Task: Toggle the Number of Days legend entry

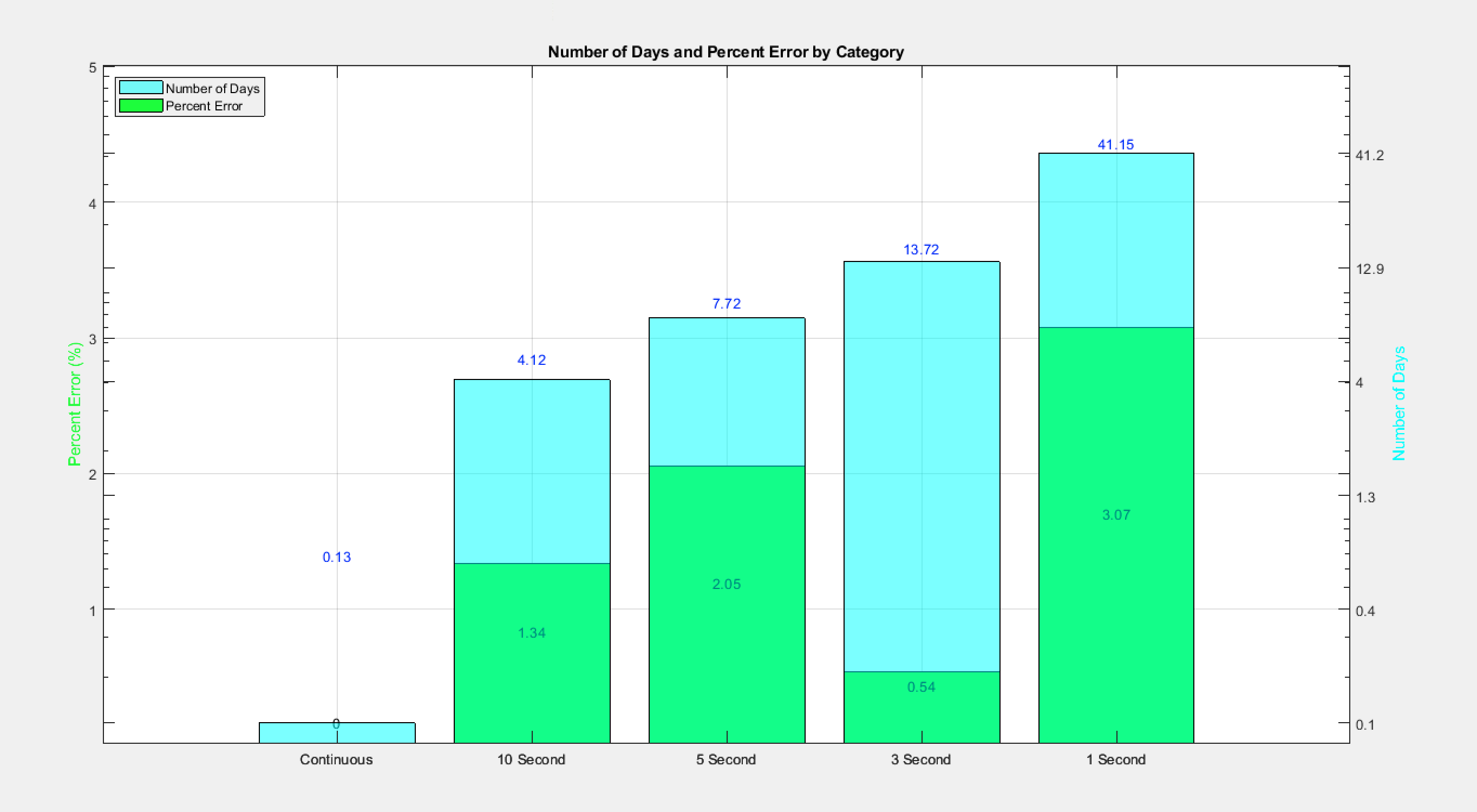Action: point(212,88)
